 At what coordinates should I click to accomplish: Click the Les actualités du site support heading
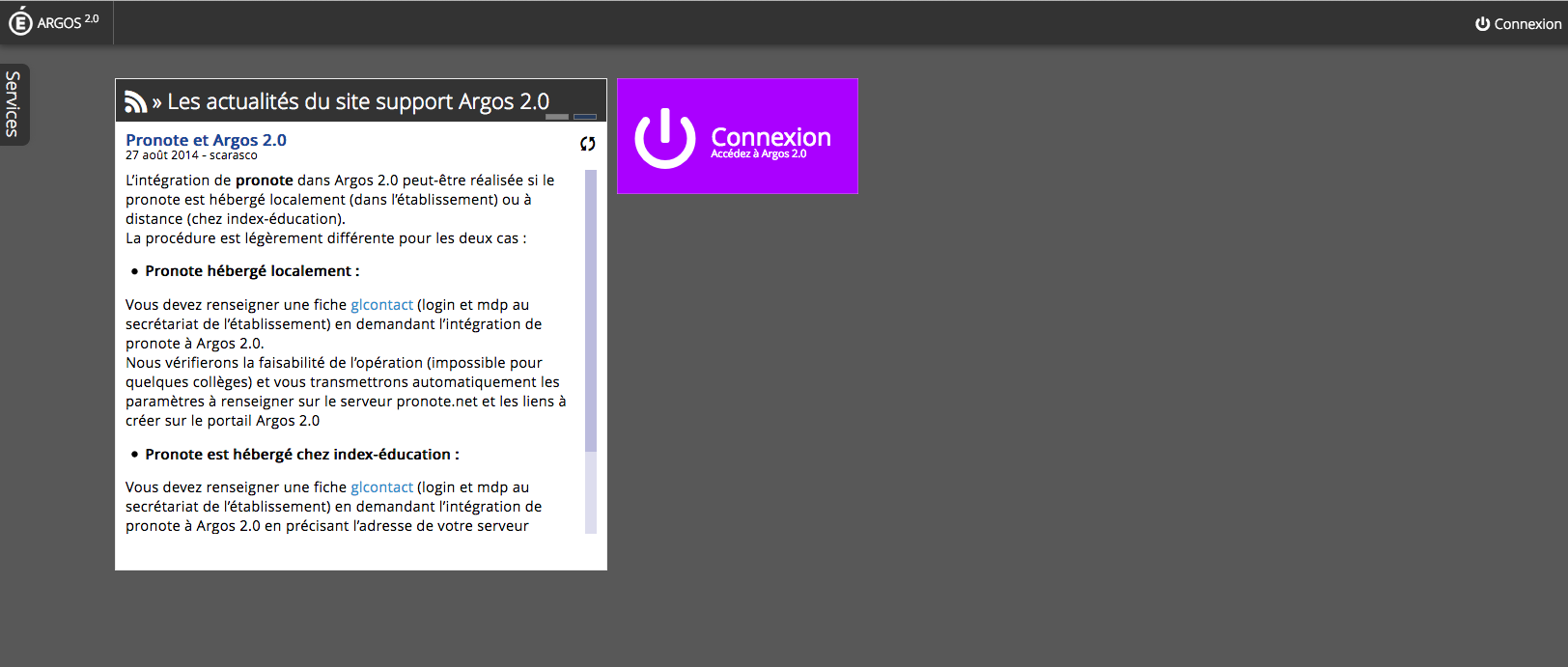tap(358, 101)
